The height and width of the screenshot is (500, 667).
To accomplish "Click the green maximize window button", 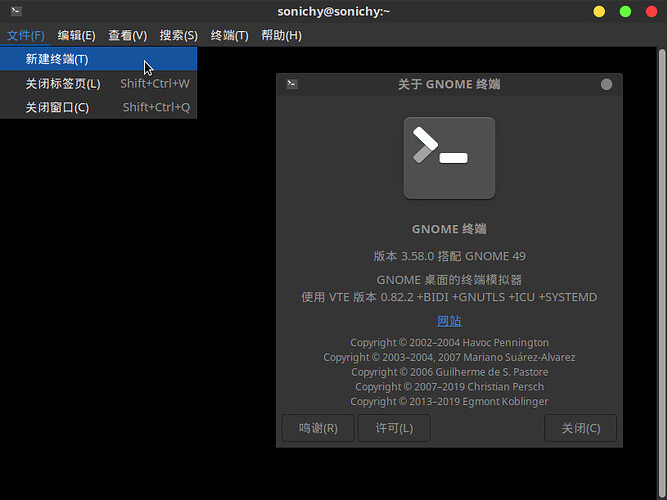I will [x=625, y=11].
